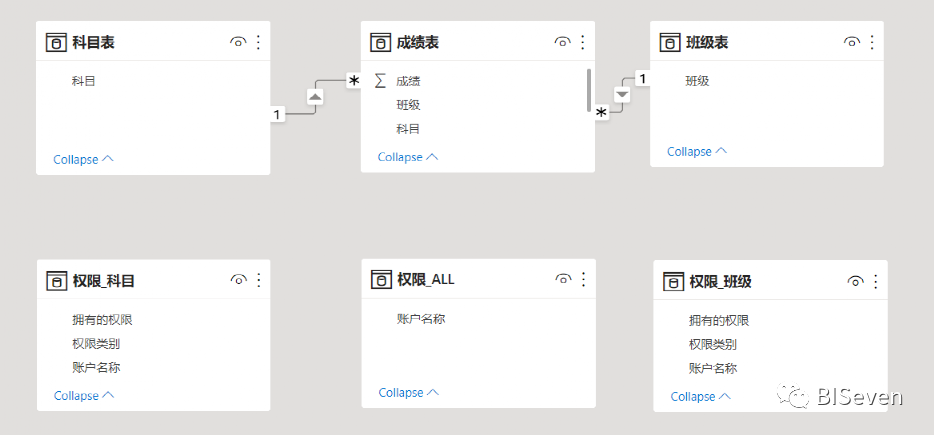Viewport: 934px width, 435px height.
Task: Hide the 成绩表 table with eye icon
Action: point(563,42)
